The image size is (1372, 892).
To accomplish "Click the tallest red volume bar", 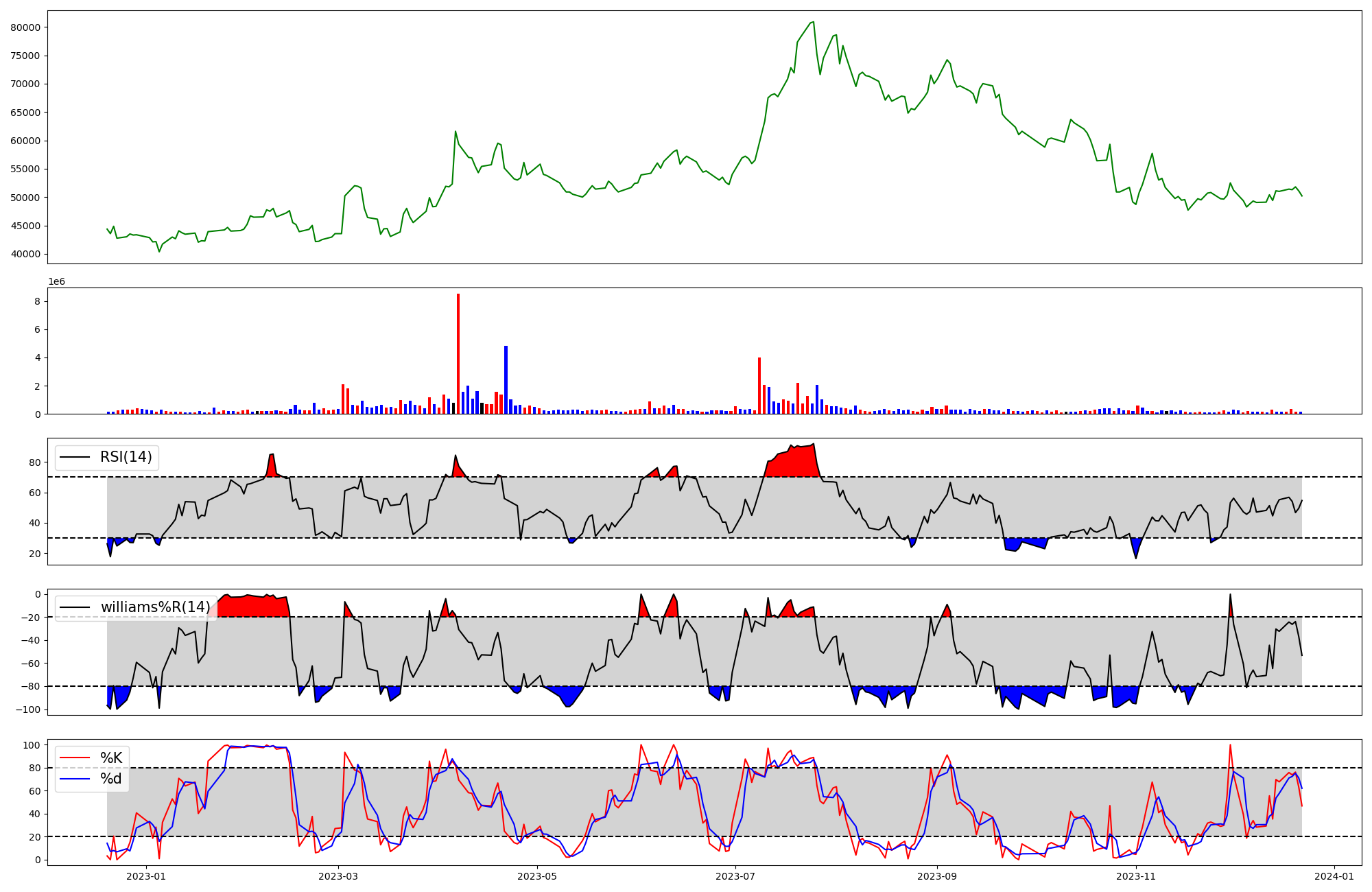I will tap(458, 353).
